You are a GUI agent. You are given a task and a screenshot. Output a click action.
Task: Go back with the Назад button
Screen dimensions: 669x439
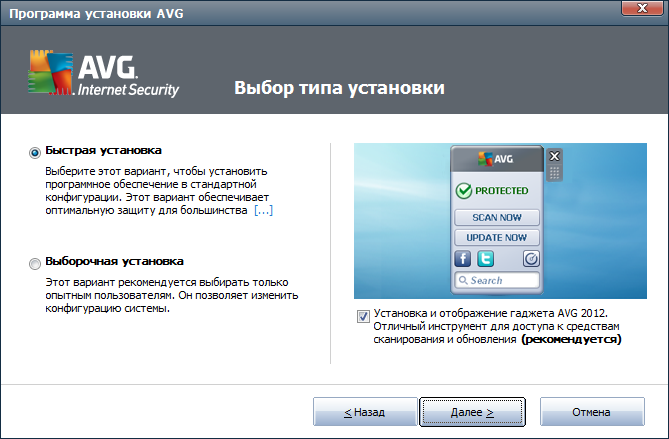pyautogui.click(x=365, y=412)
